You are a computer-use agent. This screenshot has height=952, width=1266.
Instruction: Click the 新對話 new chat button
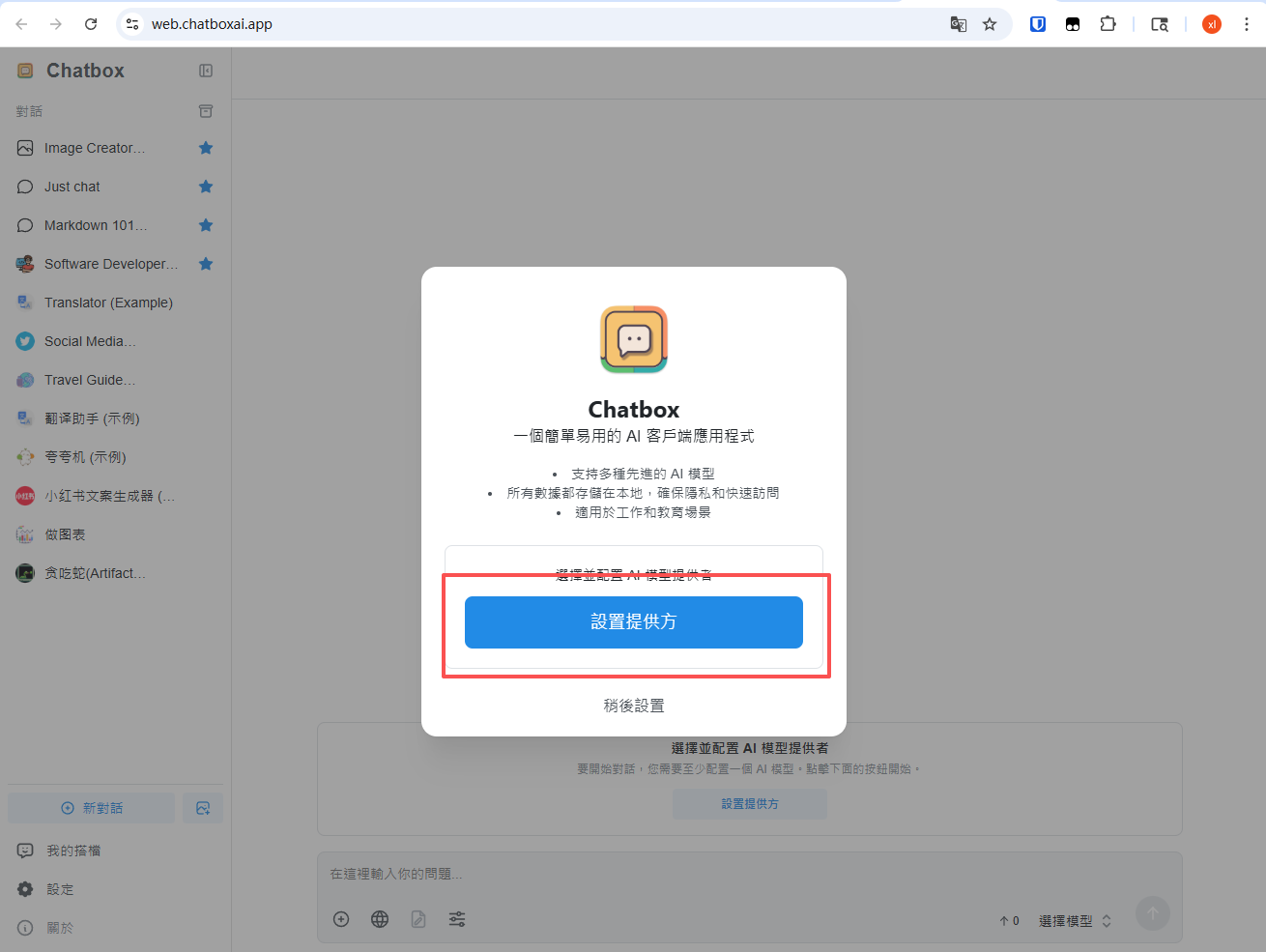[x=92, y=808]
